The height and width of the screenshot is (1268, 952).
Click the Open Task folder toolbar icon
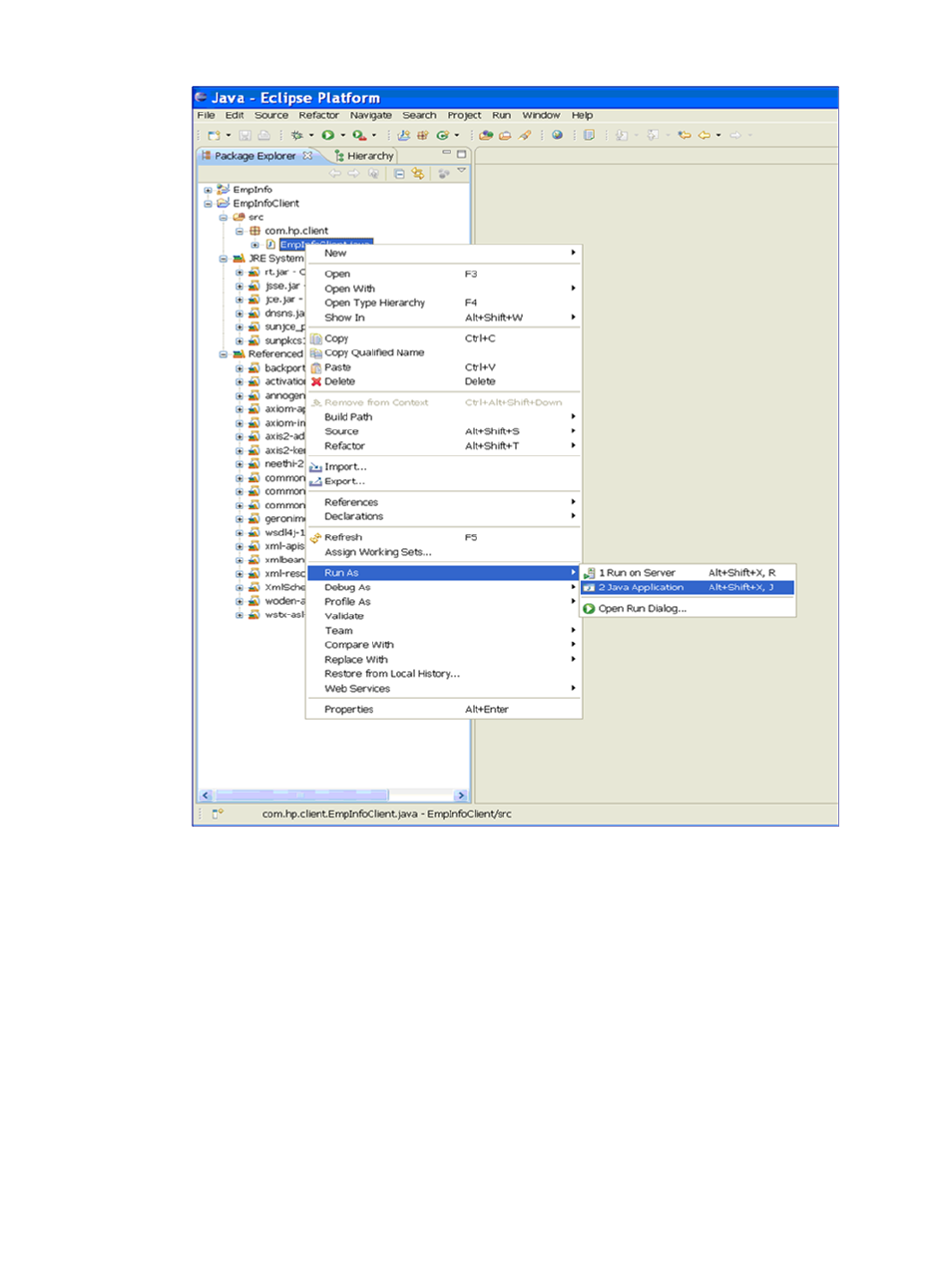click(505, 136)
